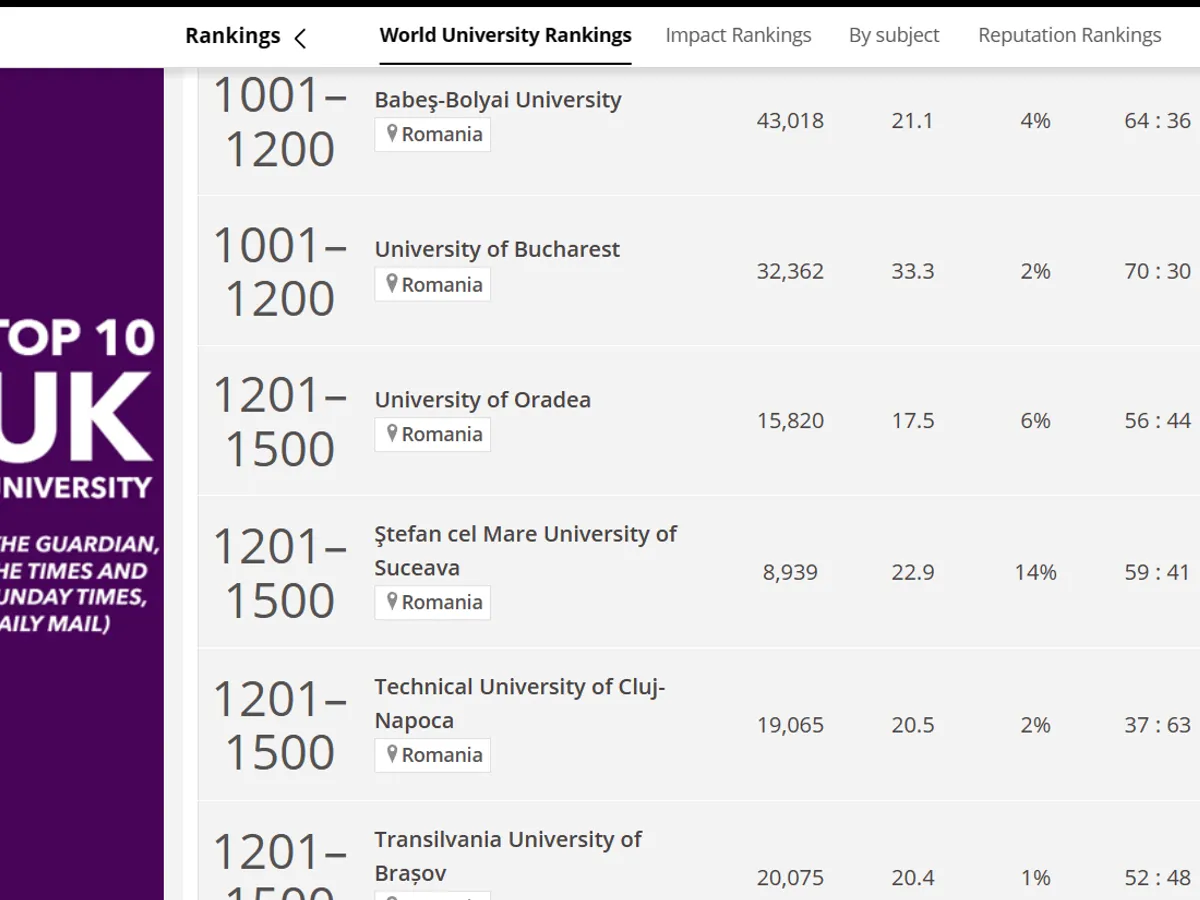Screen dimensions: 1200x900
Task: Click the Romania tag under University of Bucharest
Action: 442,285
